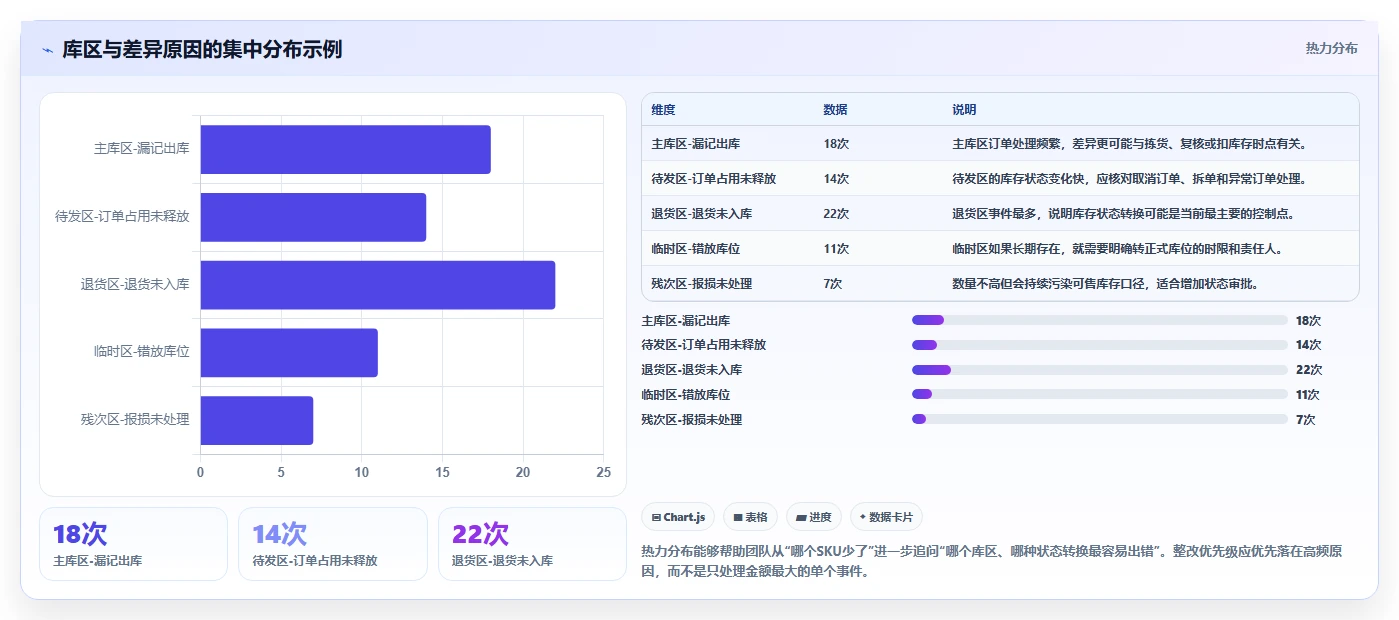The image size is (1399, 620).
Task: Click the title 库区与差异原因的集中分布示例
Action: point(202,49)
